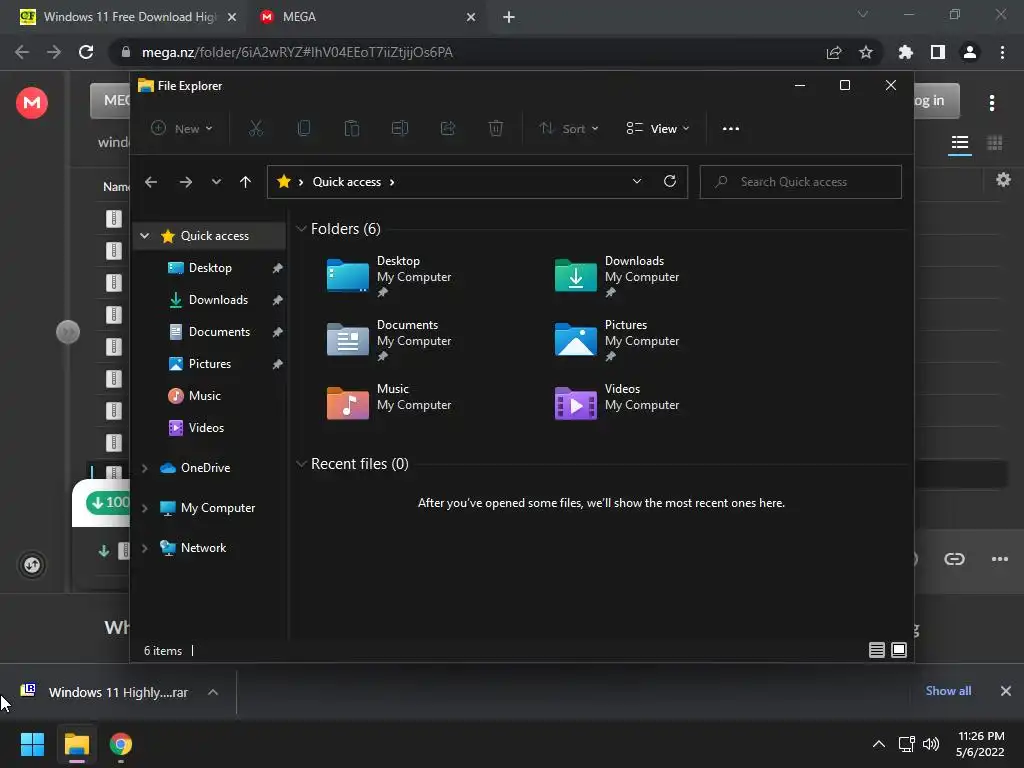Bookmark this page with the star icon
The width and height of the screenshot is (1024, 768).
click(866, 52)
